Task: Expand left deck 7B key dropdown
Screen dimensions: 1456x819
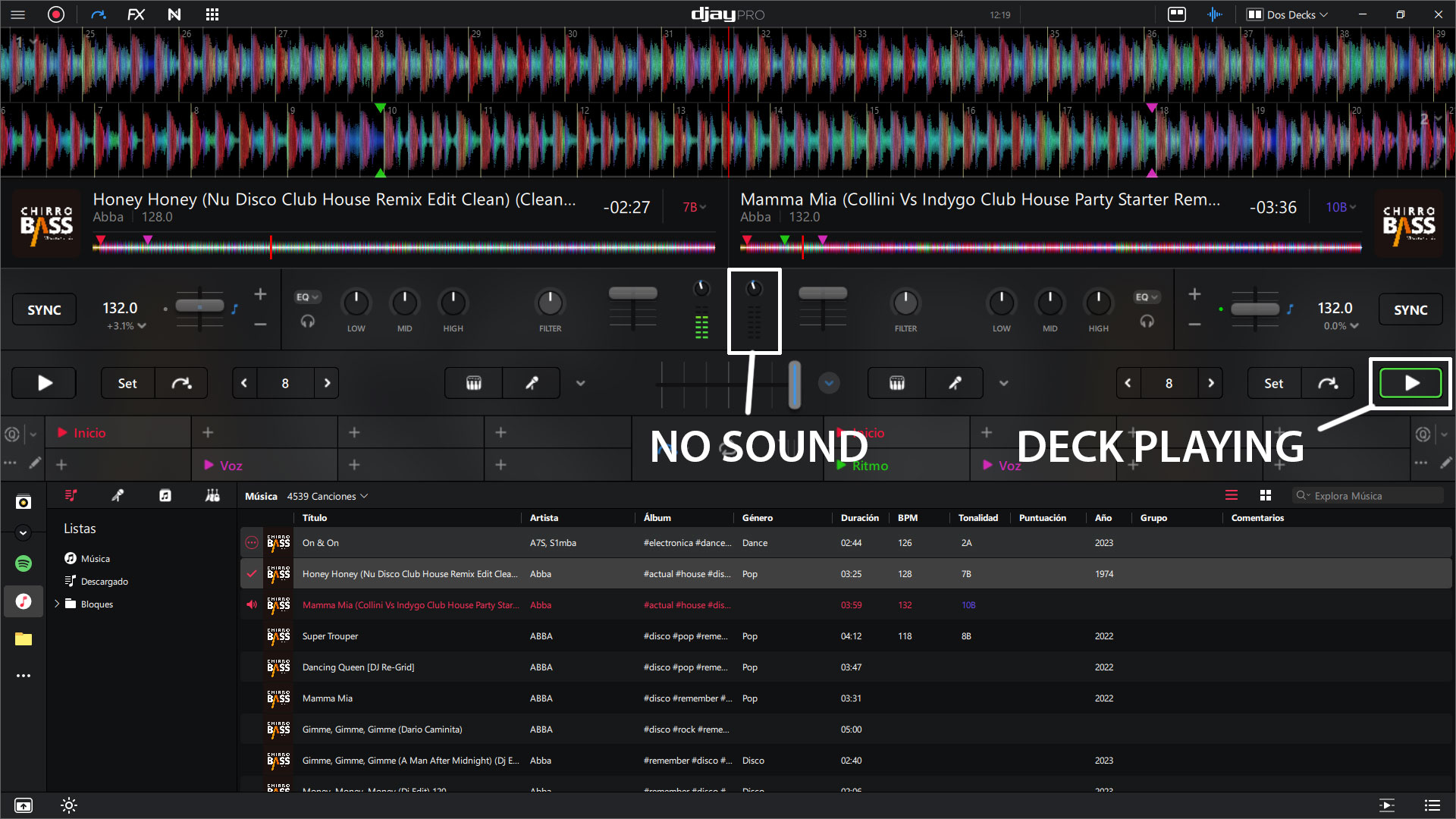Action: (694, 207)
